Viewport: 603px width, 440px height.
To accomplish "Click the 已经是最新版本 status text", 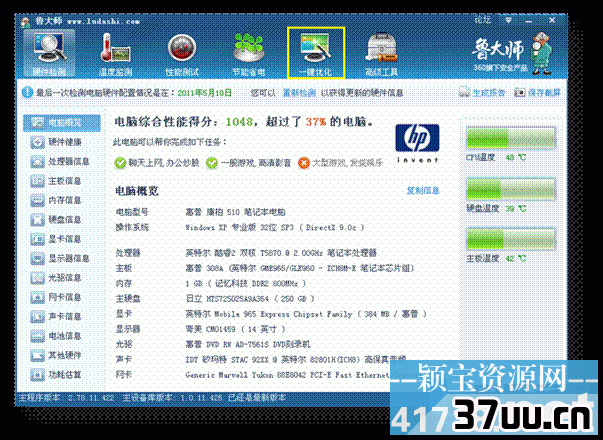I will click(x=257, y=398).
